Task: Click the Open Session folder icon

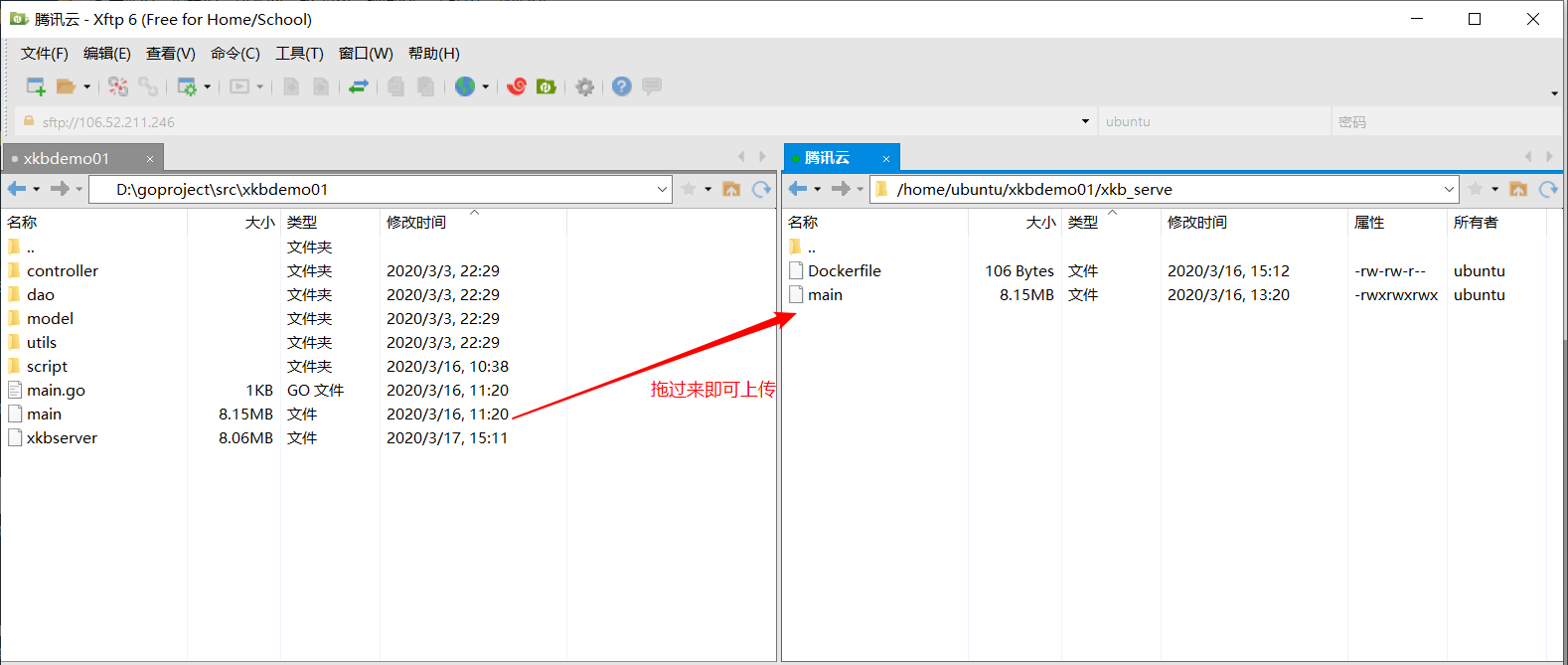Action: pyautogui.click(x=66, y=86)
